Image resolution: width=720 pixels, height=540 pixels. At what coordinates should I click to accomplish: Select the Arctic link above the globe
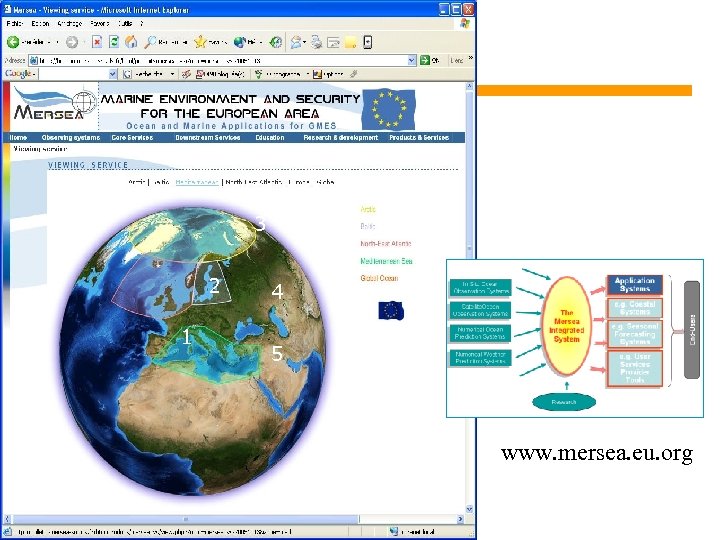tap(137, 182)
